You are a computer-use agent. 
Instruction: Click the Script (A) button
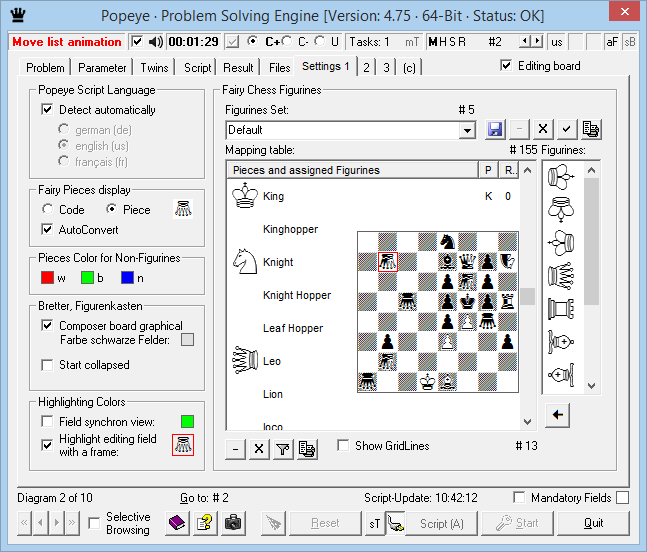442,524
